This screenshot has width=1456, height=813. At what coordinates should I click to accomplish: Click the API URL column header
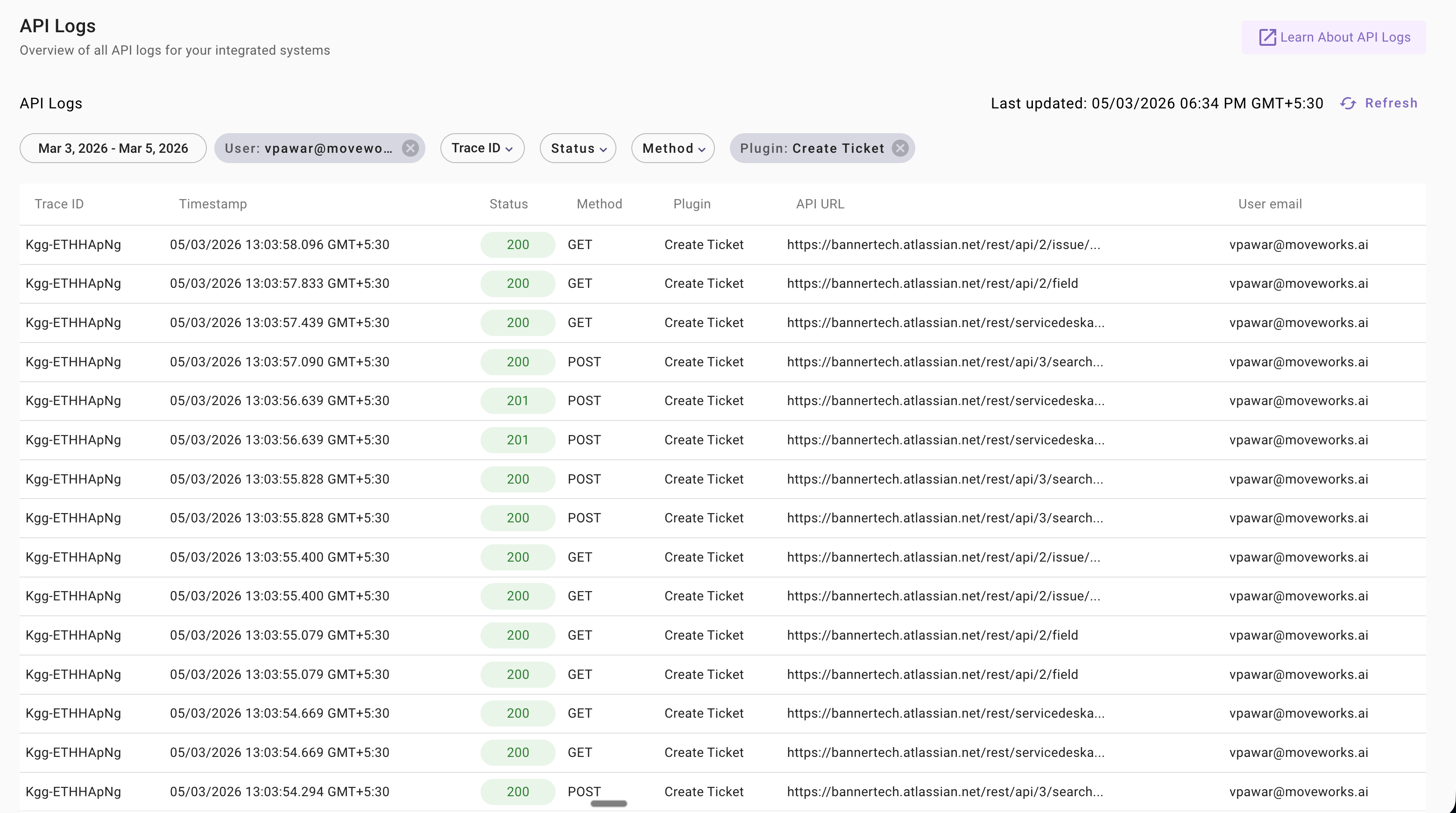(x=820, y=204)
